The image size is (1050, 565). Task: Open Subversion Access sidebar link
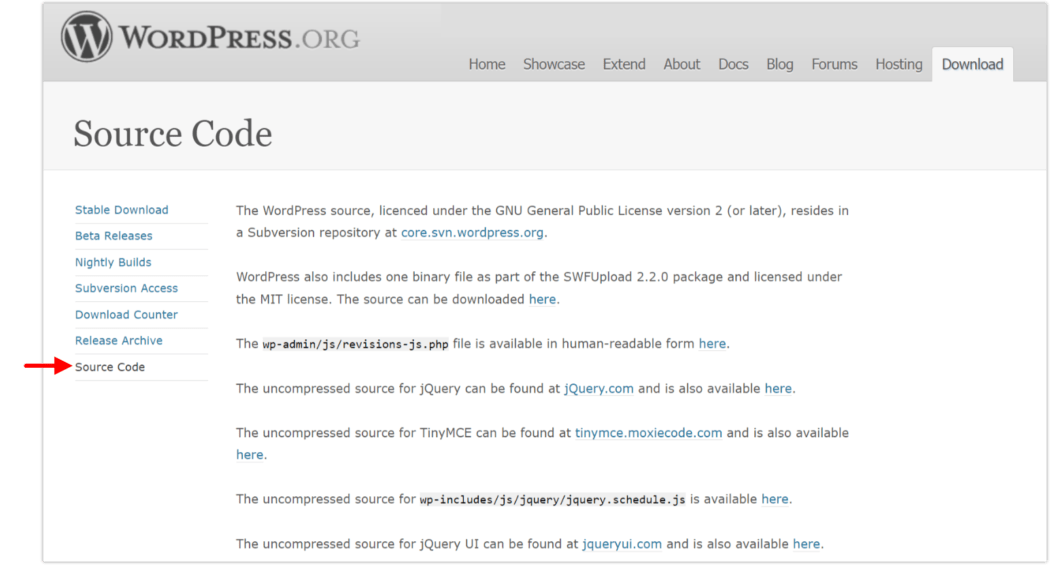tap(126, 288)
